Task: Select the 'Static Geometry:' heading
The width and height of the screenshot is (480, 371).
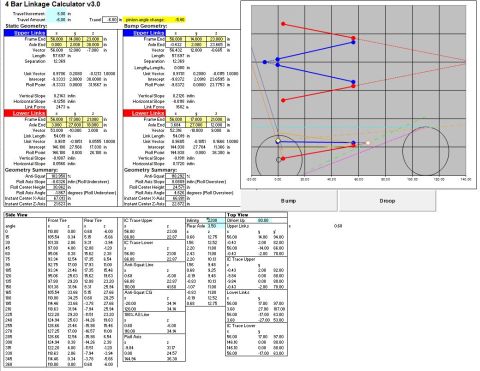Action: click(x=26, y=26)
